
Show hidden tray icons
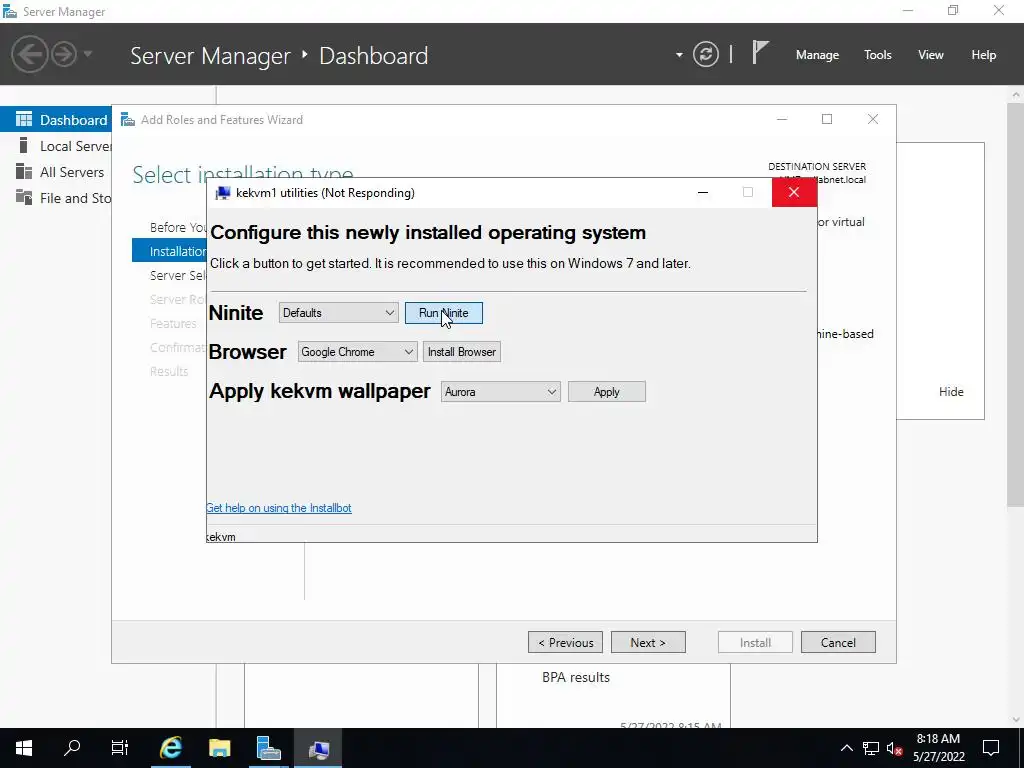click(x=846, y=748)
